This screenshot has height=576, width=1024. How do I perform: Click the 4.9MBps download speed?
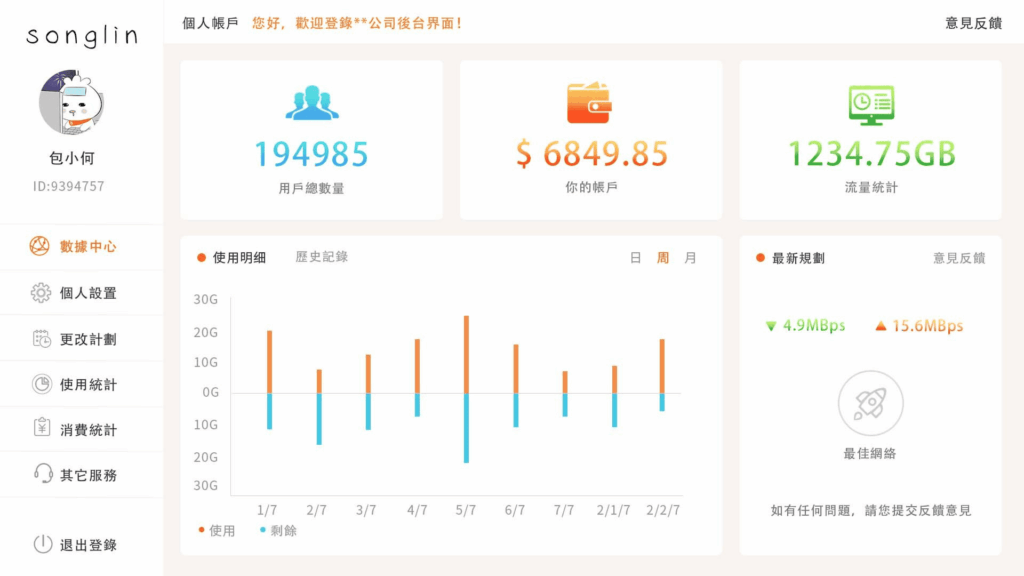tap(814, 325)
